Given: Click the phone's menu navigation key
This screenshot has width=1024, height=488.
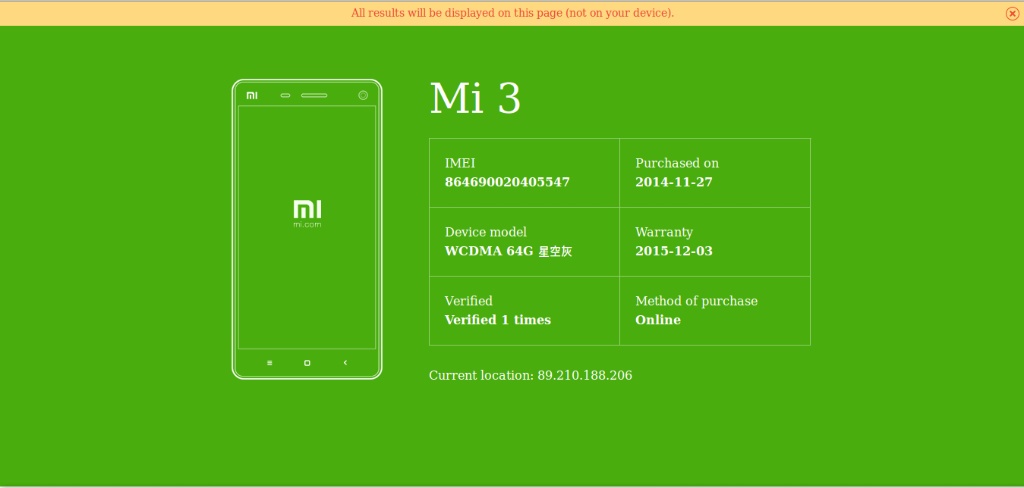Looking at the screenshot, I should point(270,363).
